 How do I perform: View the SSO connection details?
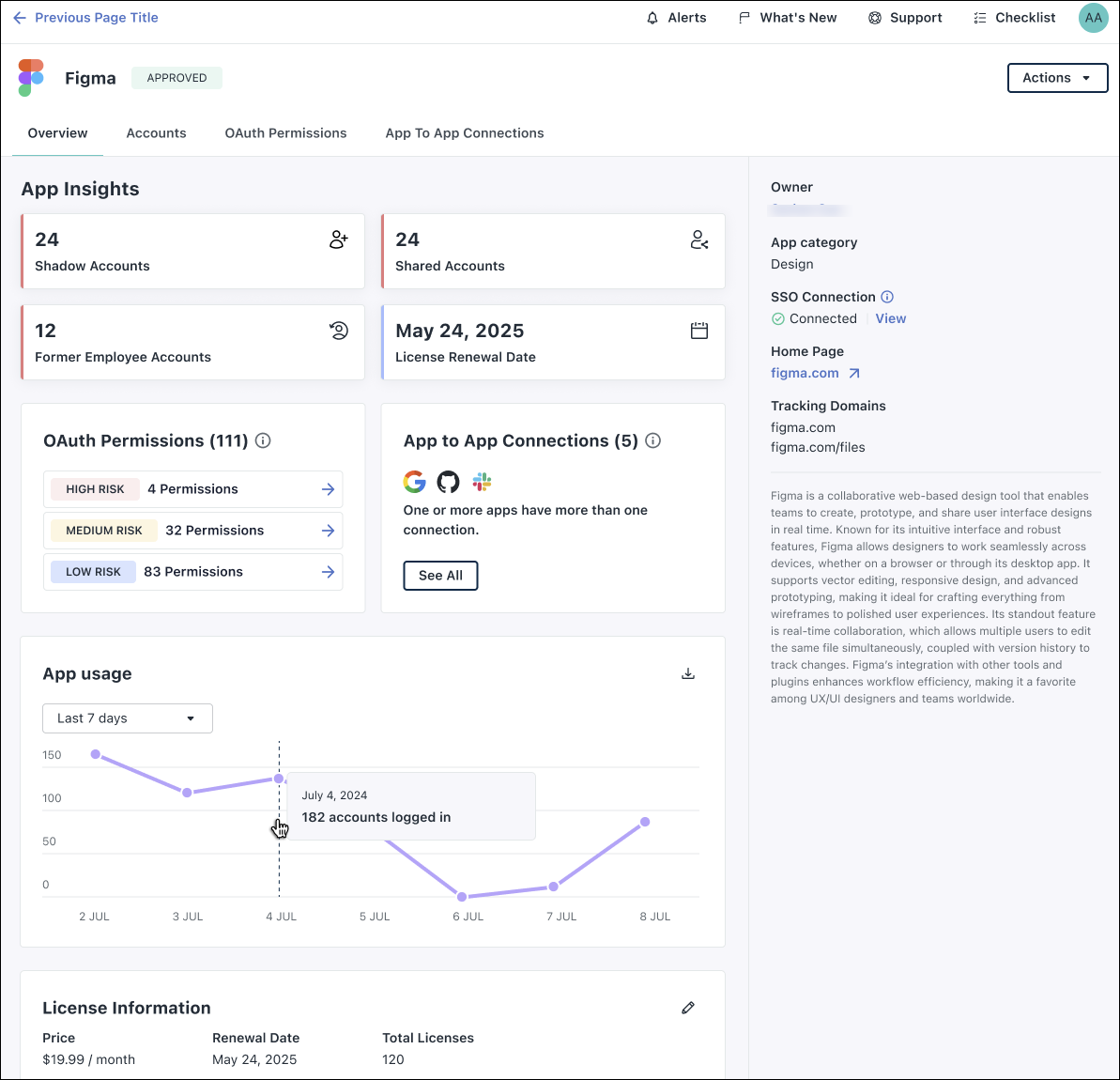point(891,318)
